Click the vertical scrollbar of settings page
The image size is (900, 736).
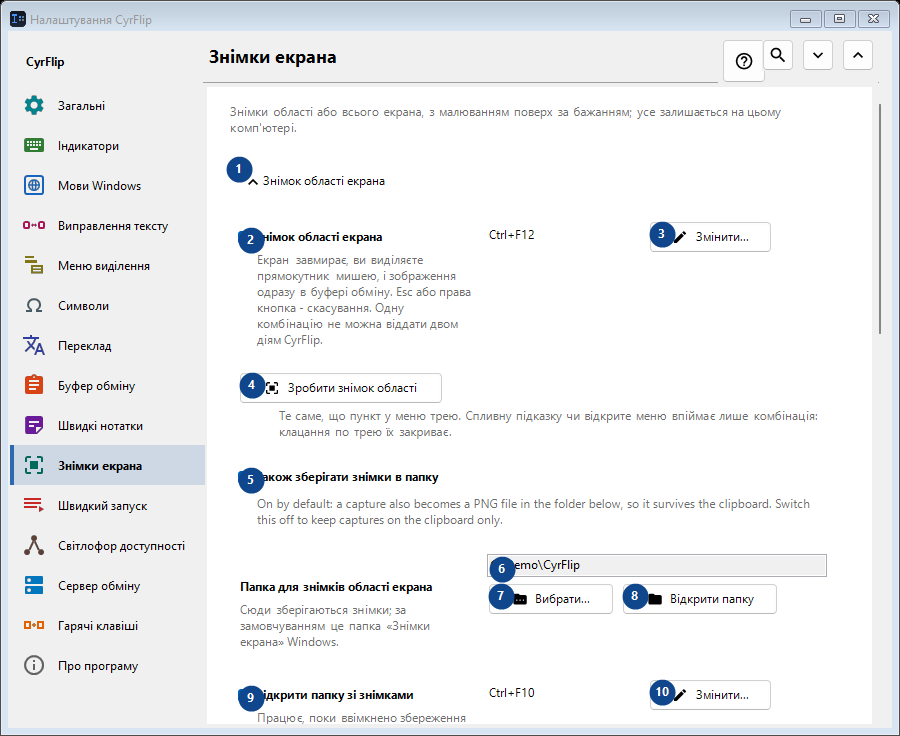(879, 218)
